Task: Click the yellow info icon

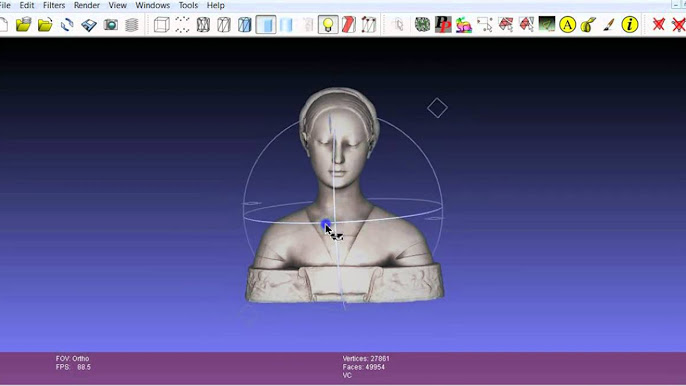Action: pos(630,25)
